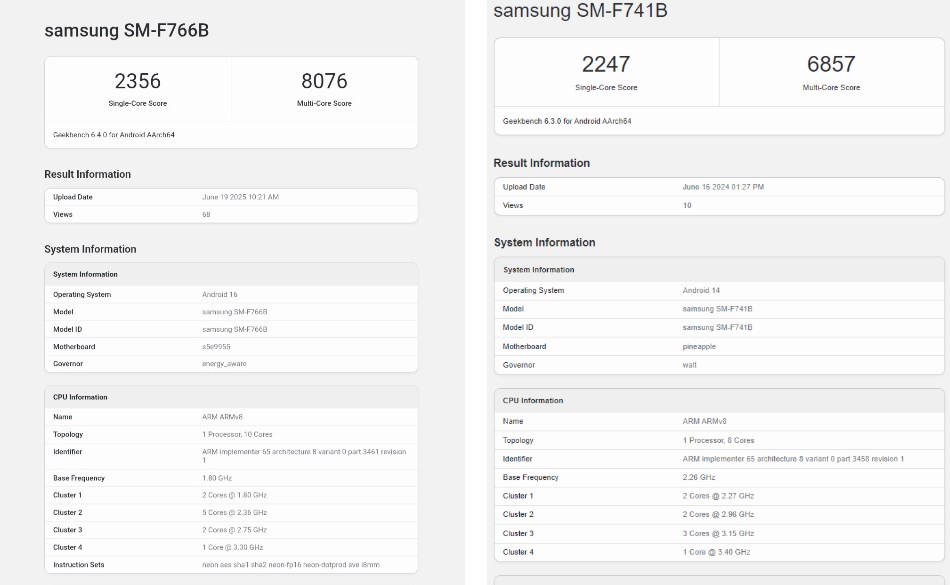The width and height of the screenshot is (950, 585).
Task: Click 'CPU Information' header on the SM-F766B page
Action: [80, 397]
